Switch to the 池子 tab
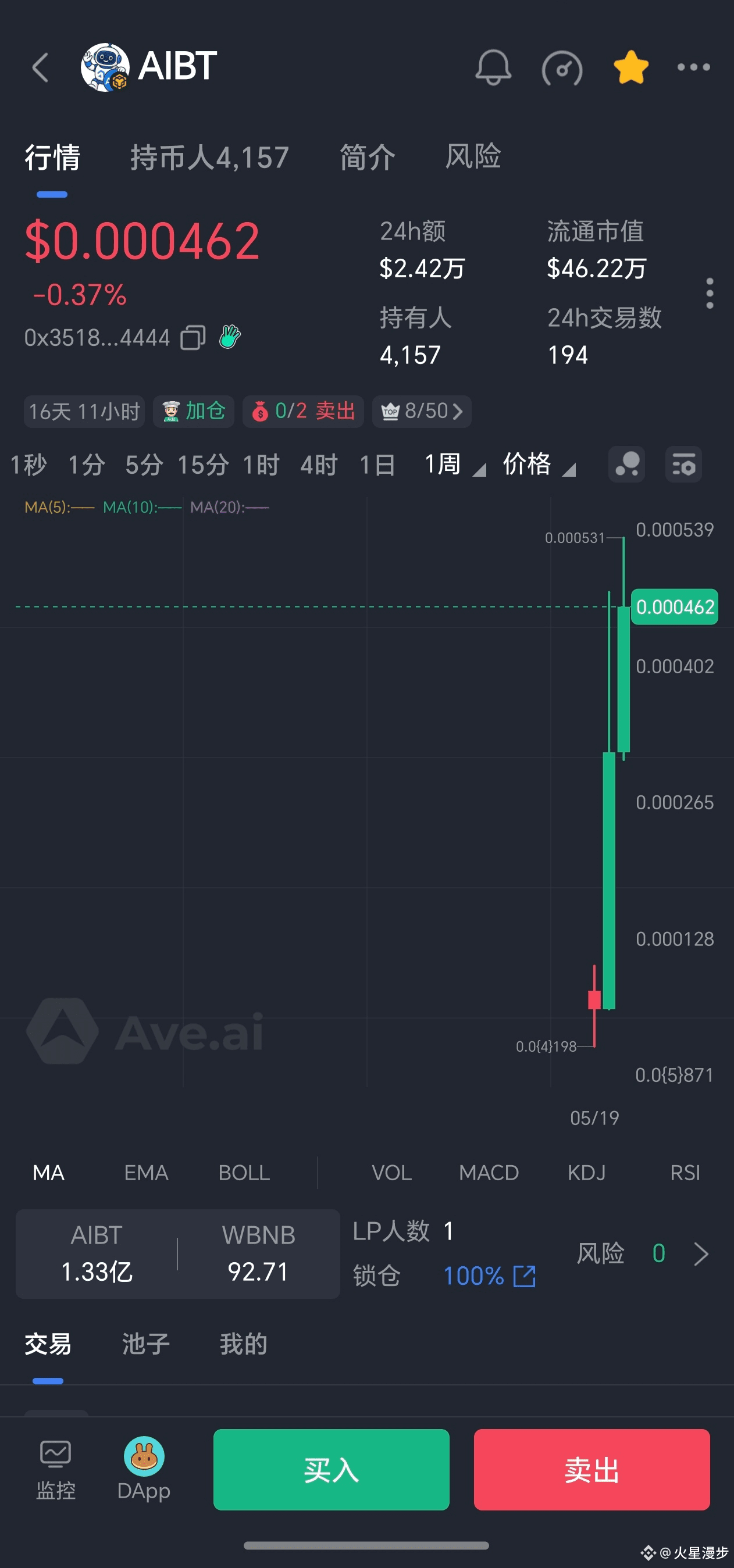 tap(145, 1344)
